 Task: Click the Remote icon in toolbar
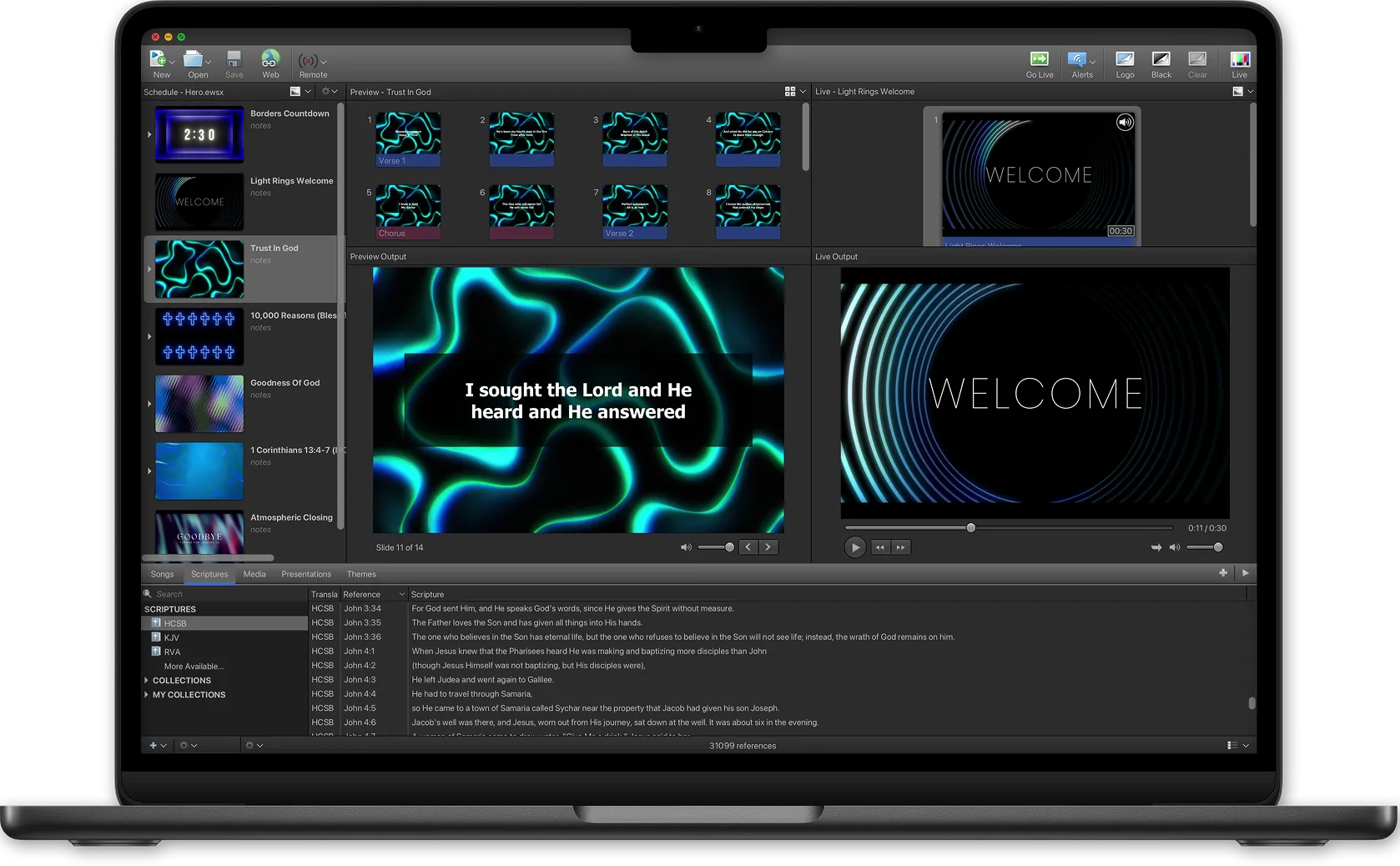[x=309, y=62]
